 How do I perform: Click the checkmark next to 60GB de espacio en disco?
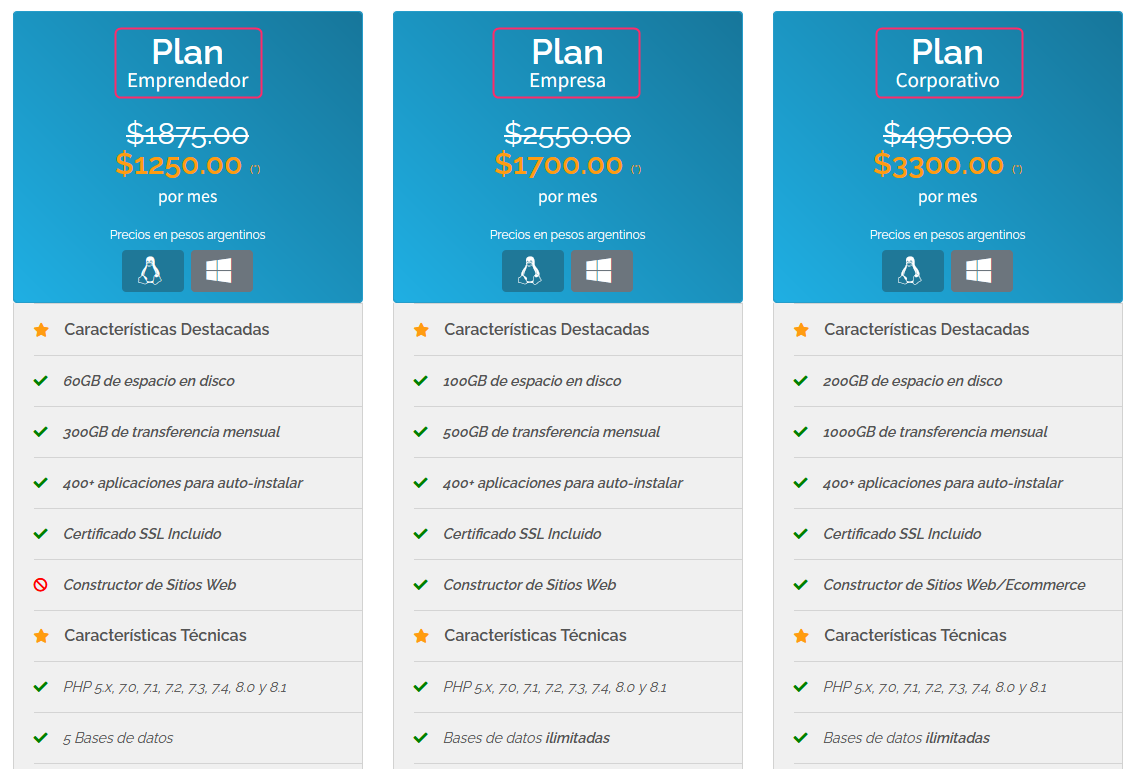pyautogui.click(x=41, y=381)
